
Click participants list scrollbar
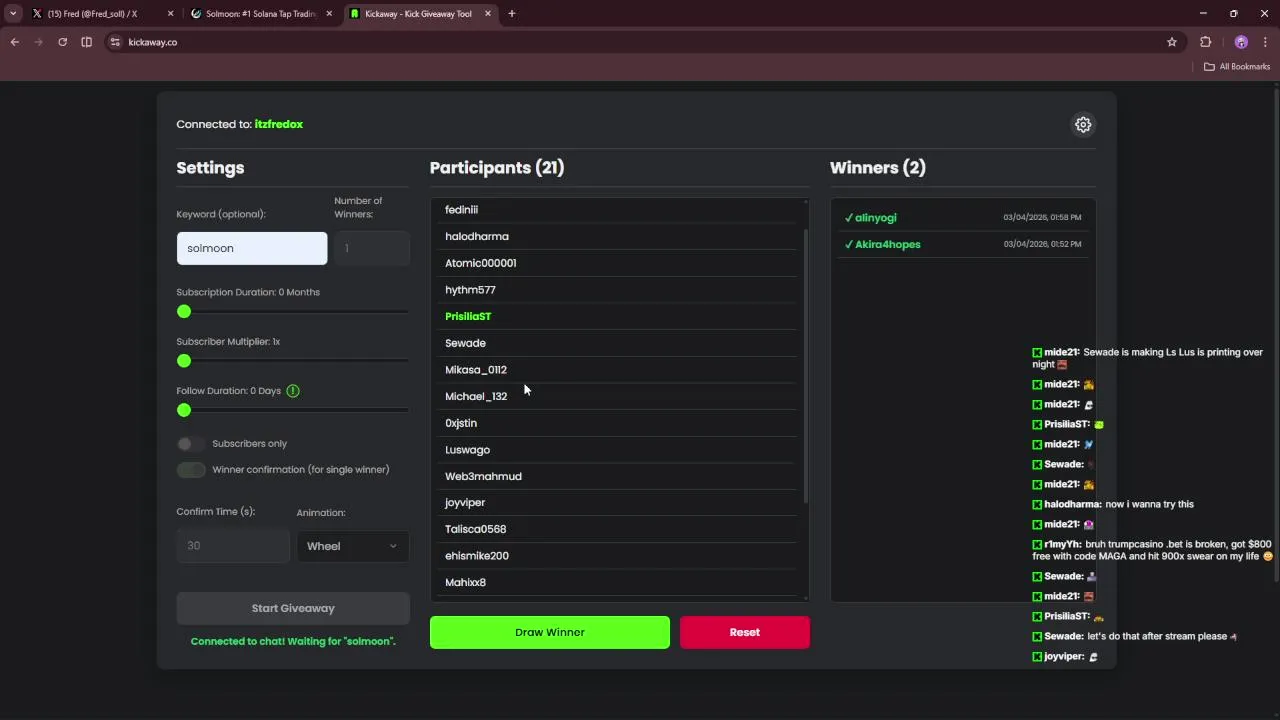click(x=806, y=365)
